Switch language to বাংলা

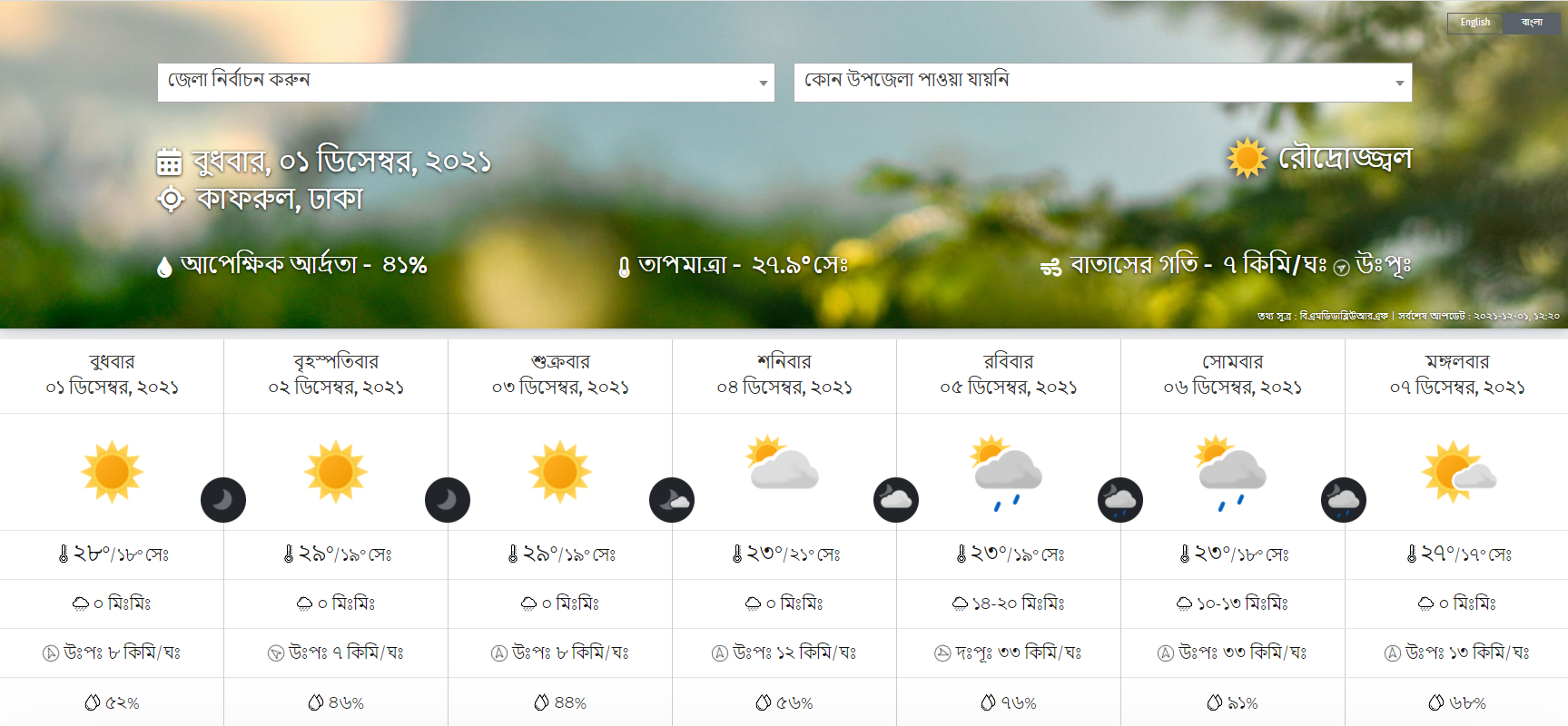point(1532,23)
